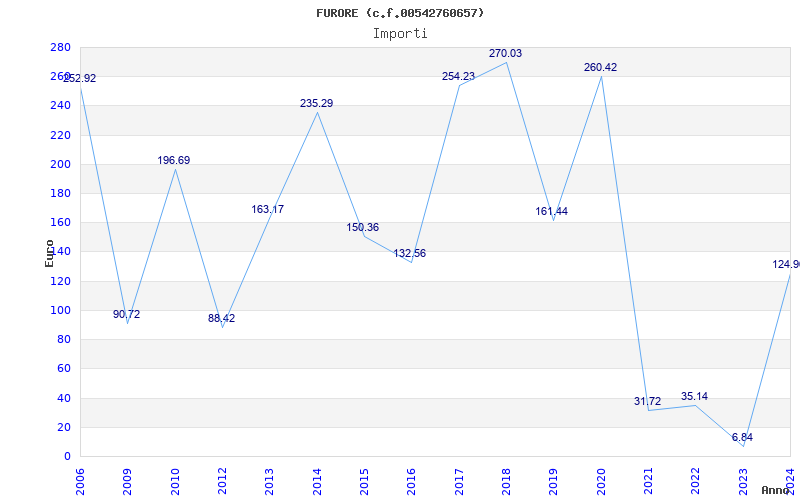Click the 60 y-axis tick label
The width and height of the screenshot is (800, 500).
[x=63, y=368]
